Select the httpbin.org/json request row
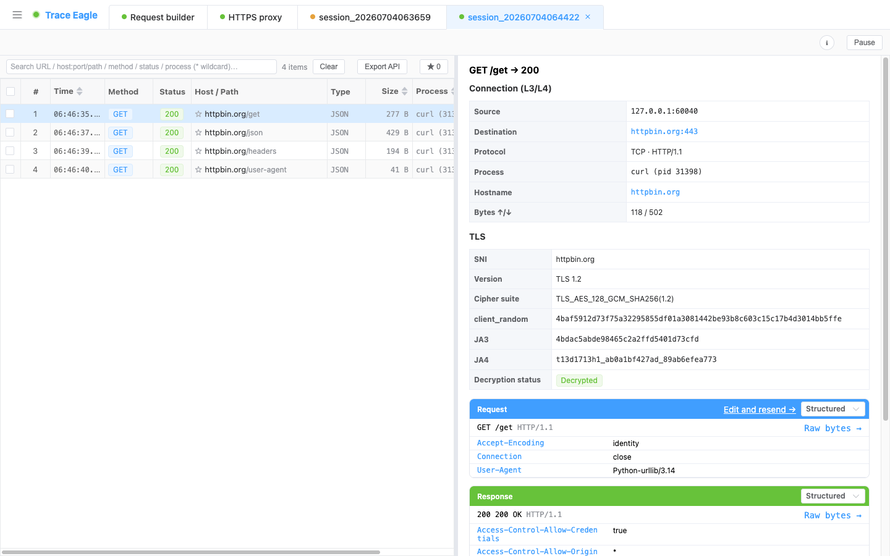Image resolution: width=890 pixels, height=556 pixels. click(227, 133)
